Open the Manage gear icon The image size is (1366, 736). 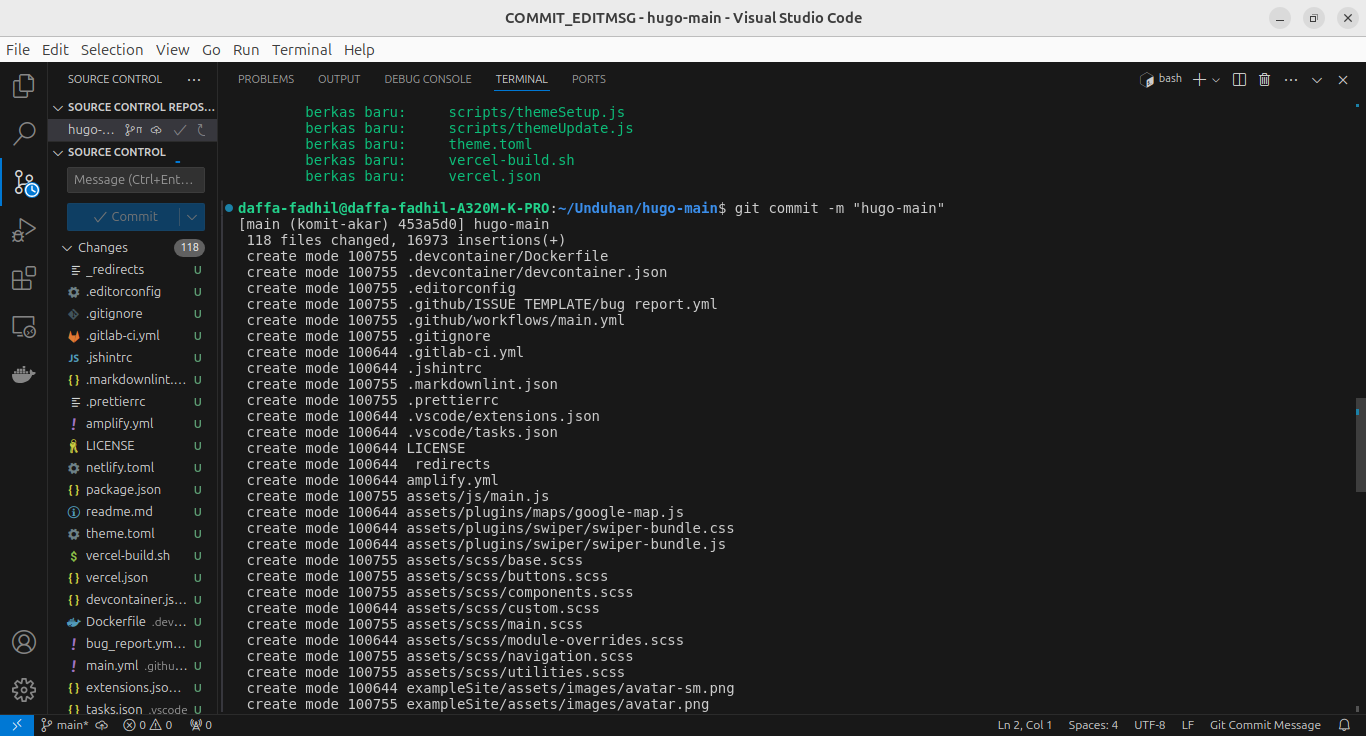coord(23,690)
